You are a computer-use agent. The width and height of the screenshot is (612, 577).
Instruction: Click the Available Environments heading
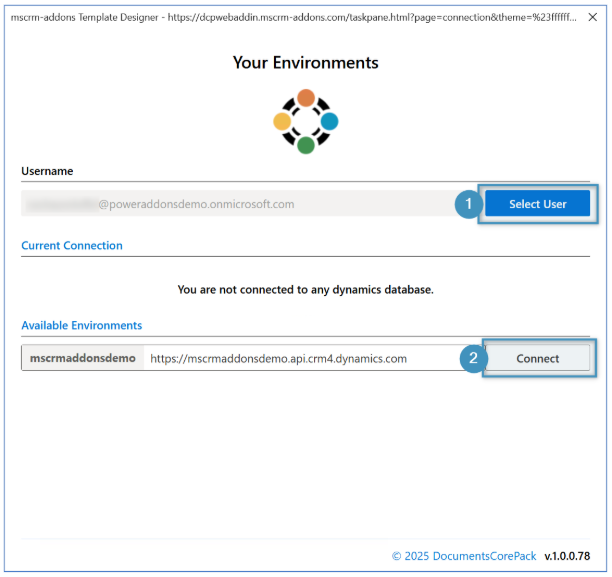82,325
